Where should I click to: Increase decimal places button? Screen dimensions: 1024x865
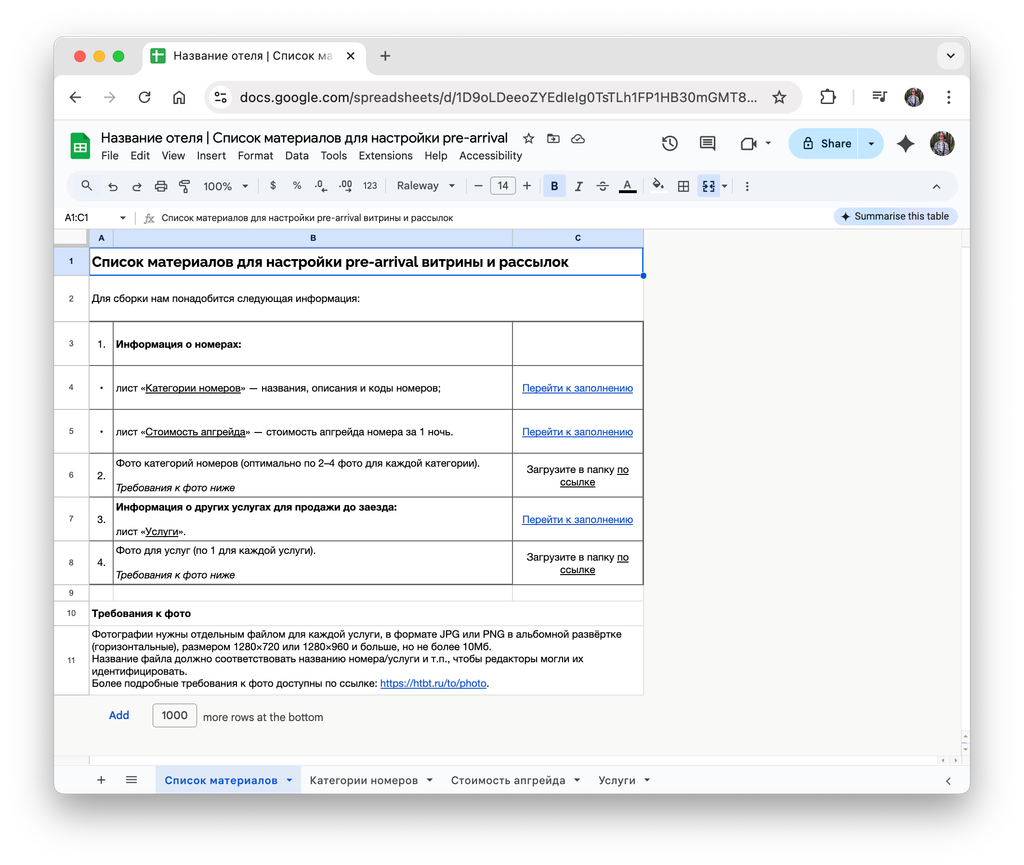(x=345, y=186)
